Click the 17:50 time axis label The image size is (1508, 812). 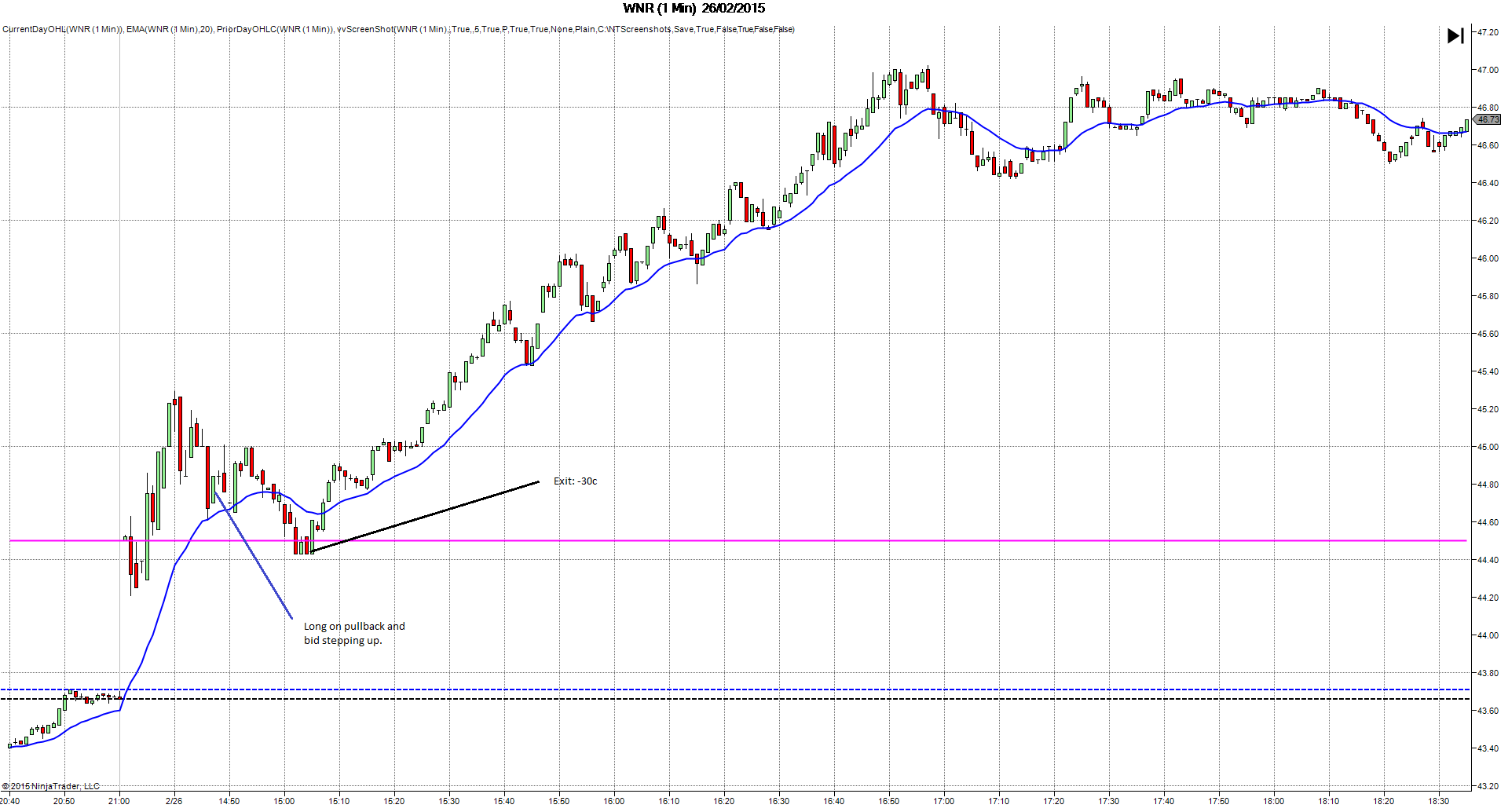[1219, 801]
